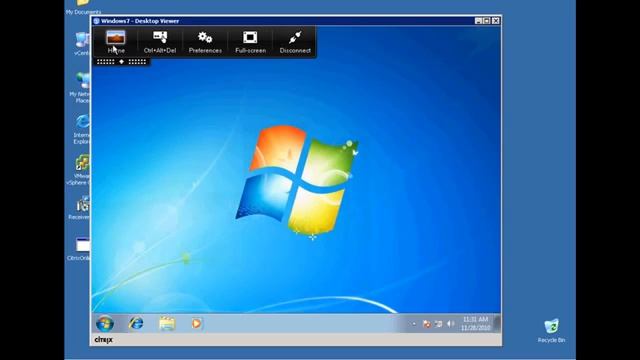Select the My Documents desktop icon
640x360 pixels.
click(83, 7)
